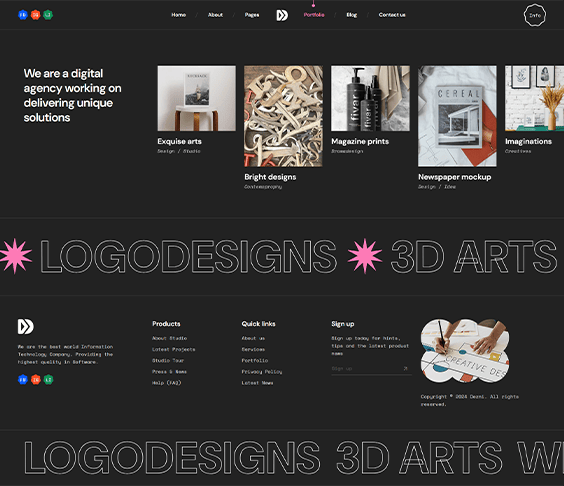564x486 pixels.
Task: Click the blue FB icon in header
Action: (x=23, y=15)
